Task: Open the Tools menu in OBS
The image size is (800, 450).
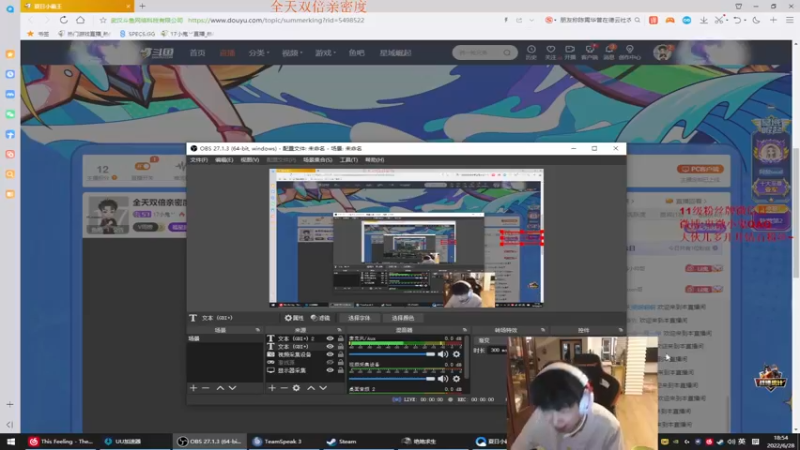Action: pyautogui.click(x=348, y=160)
